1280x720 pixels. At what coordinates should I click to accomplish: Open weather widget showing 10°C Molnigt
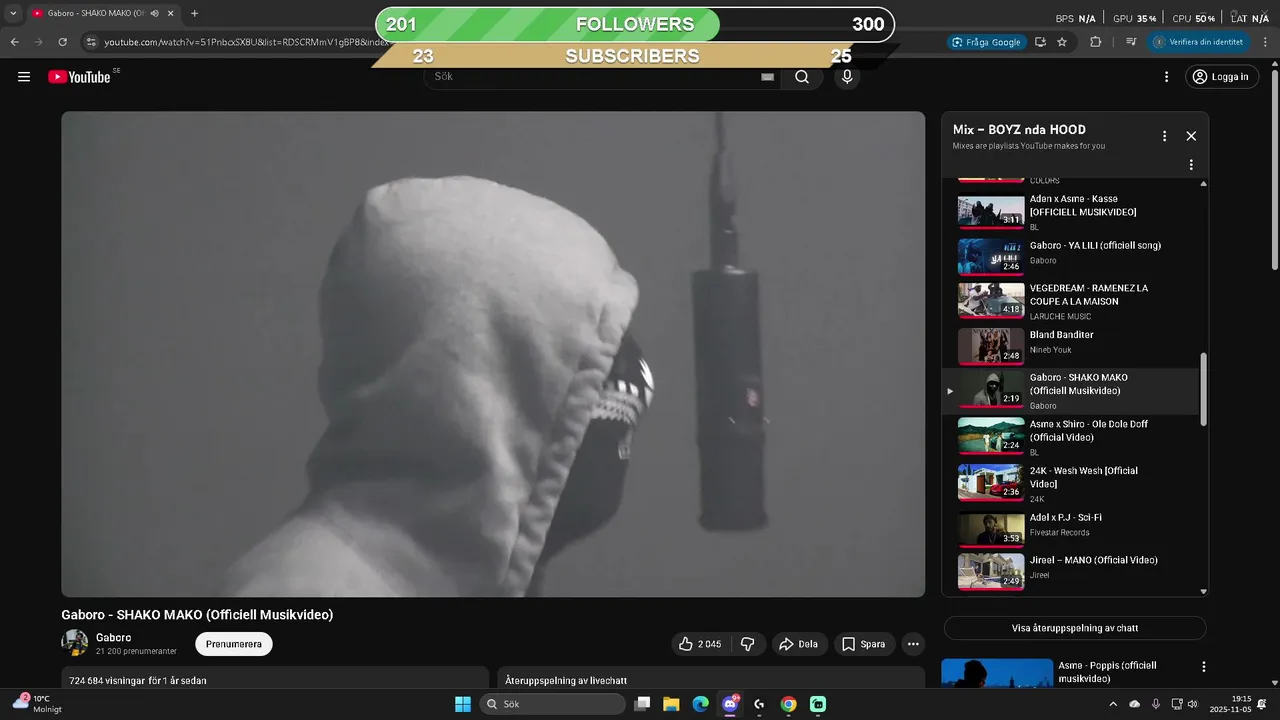36,703
